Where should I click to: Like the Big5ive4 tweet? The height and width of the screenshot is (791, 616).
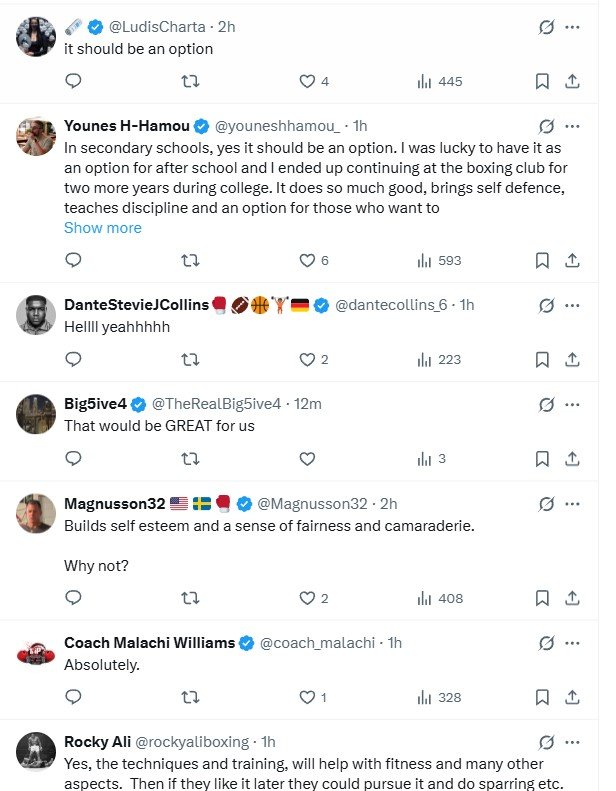pyautogui.click(x=308, y=458)
